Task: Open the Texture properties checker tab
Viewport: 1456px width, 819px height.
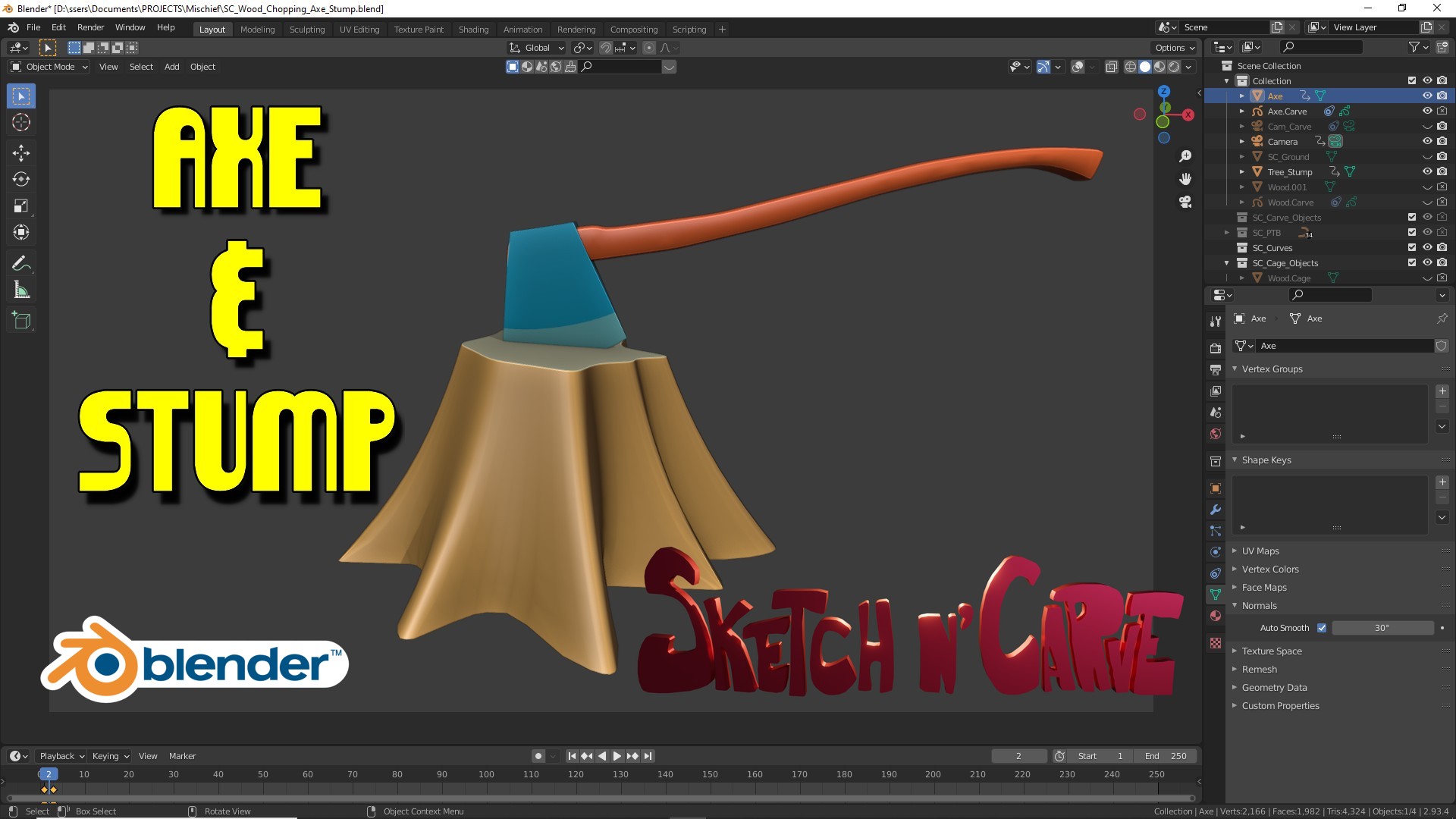Action: coord(1216,643)
